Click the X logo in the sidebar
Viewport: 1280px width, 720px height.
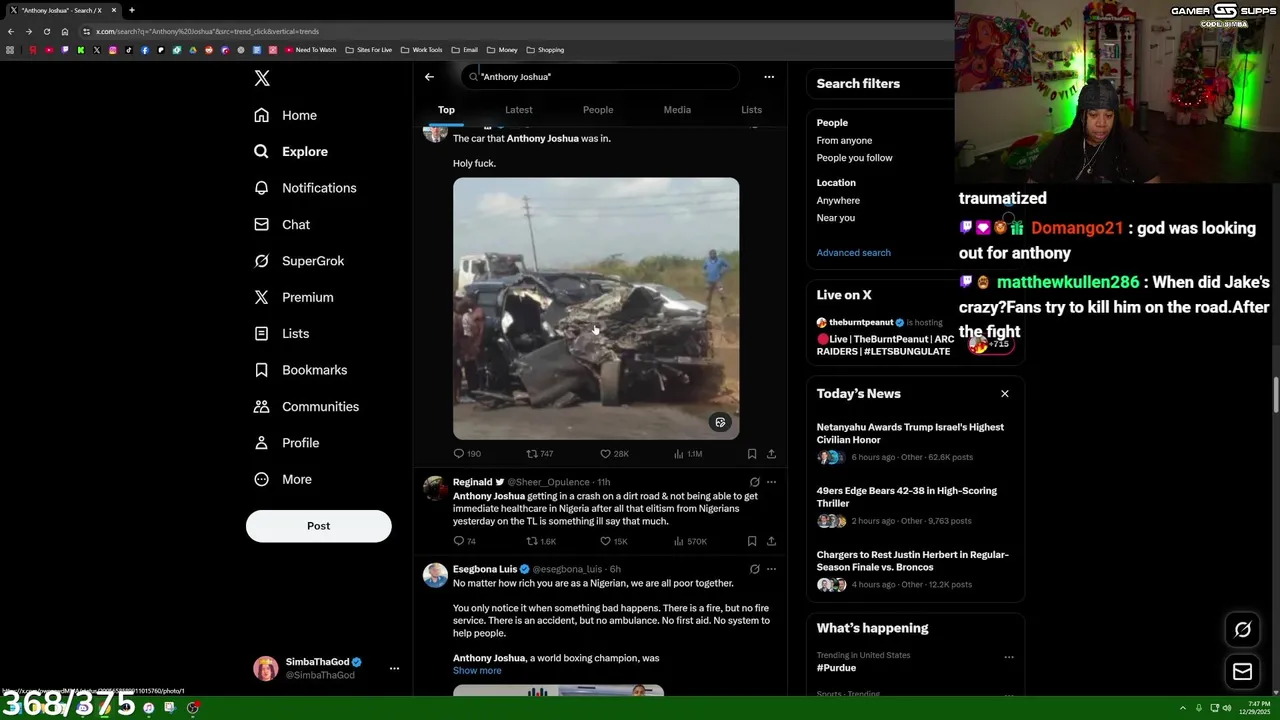click(262, 78)
